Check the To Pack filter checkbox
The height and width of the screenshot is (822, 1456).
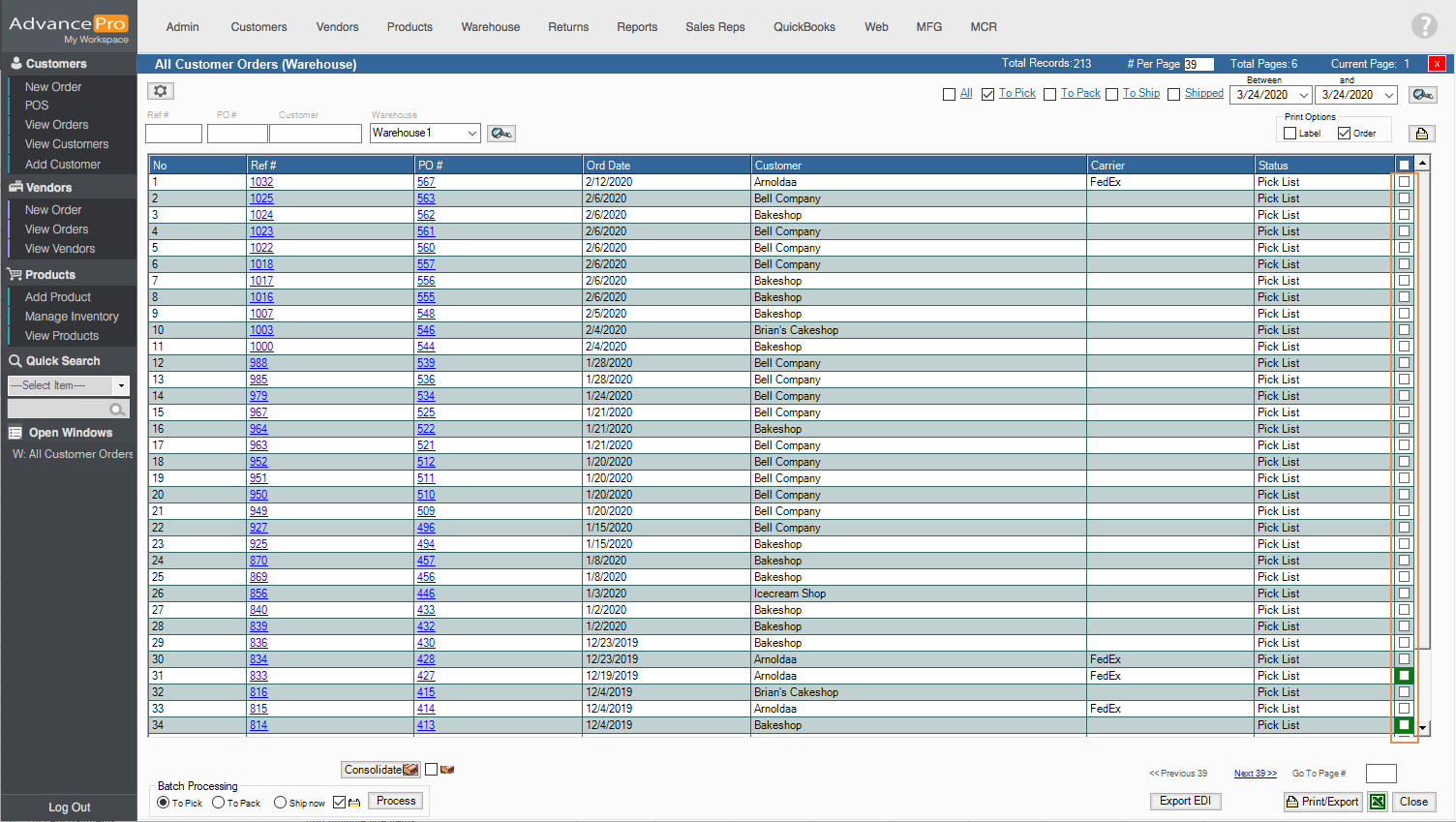(1049, 94)
